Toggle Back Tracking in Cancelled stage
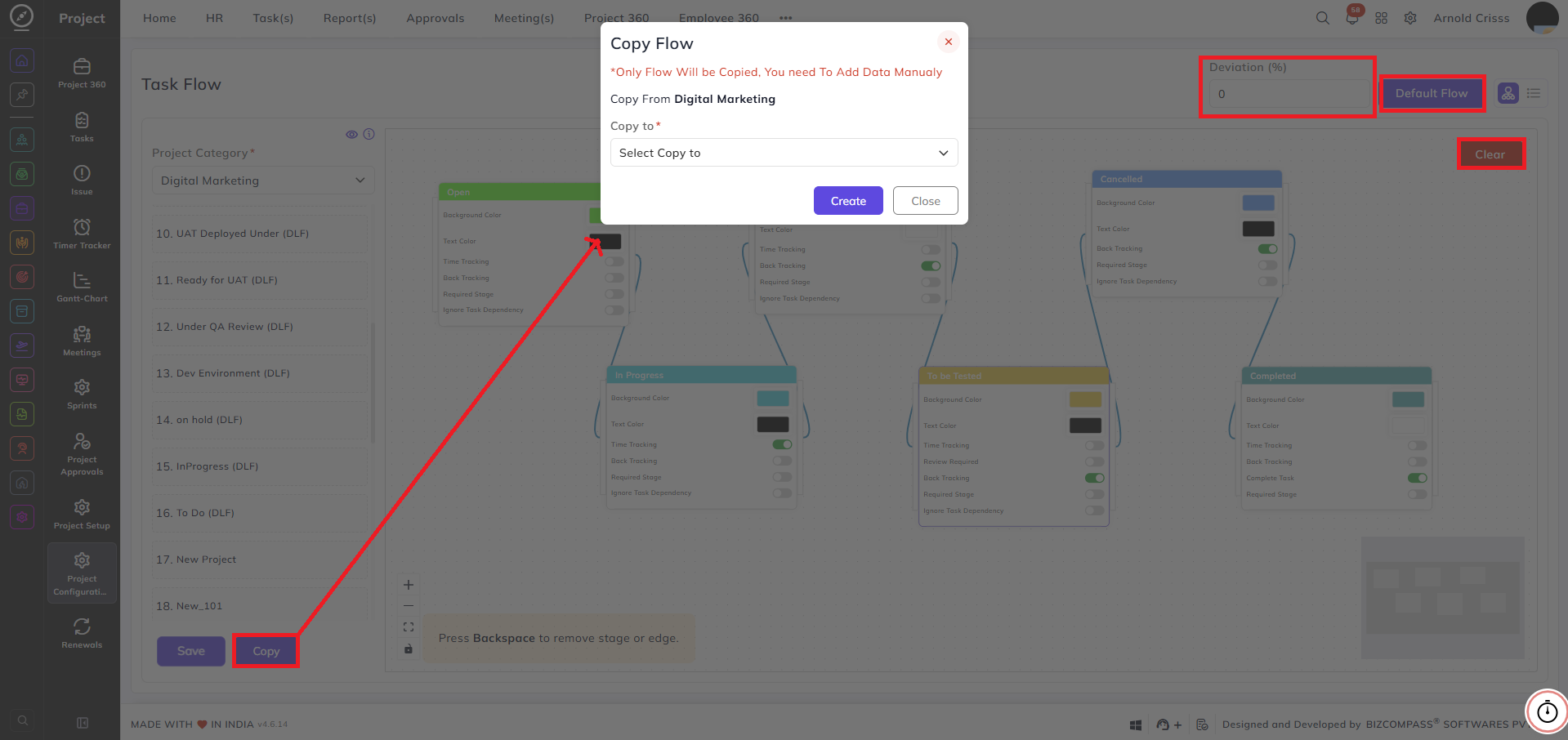 (x=1267, y=248)
